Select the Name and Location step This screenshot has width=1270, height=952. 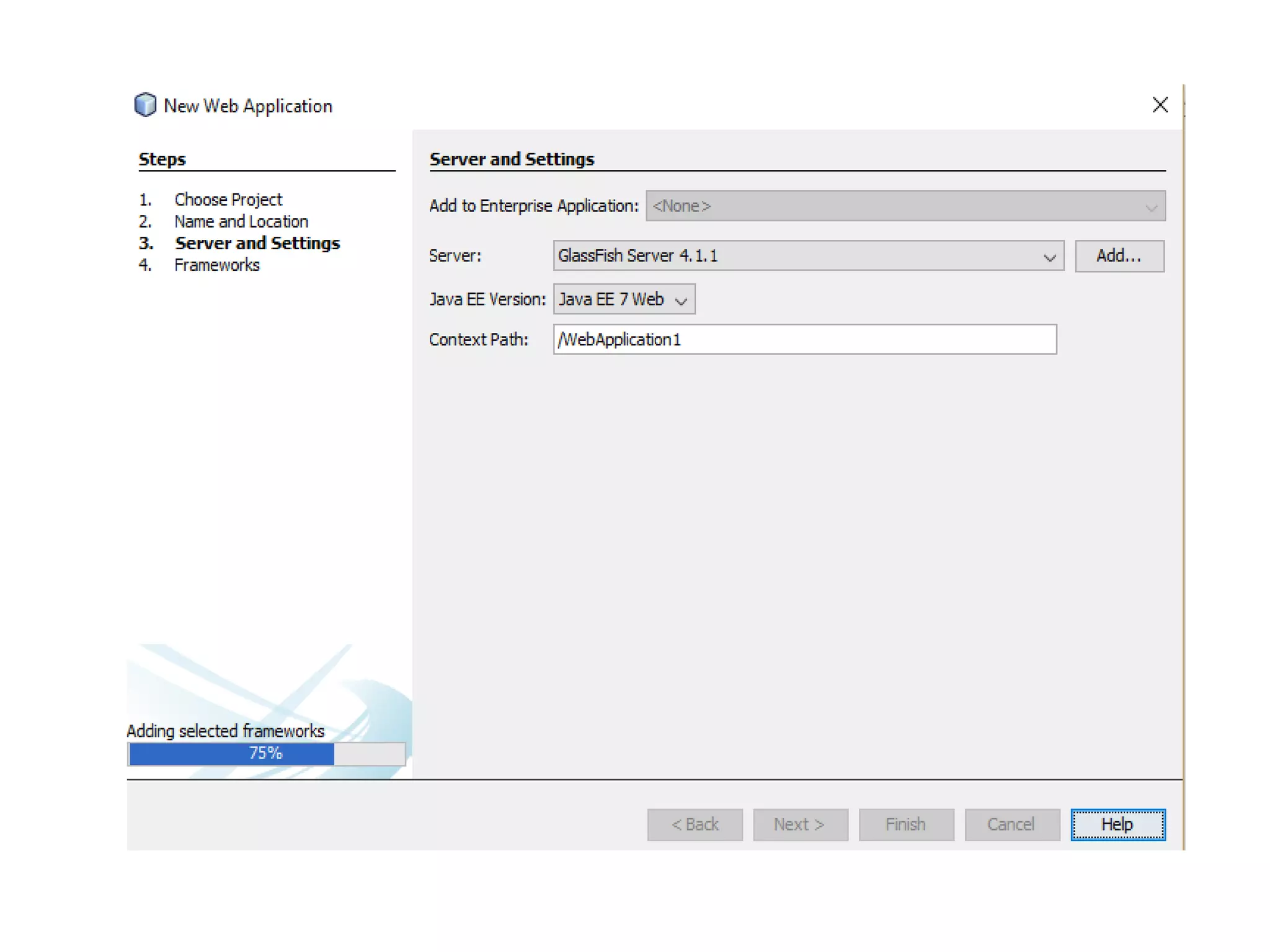tap(241, 221)
